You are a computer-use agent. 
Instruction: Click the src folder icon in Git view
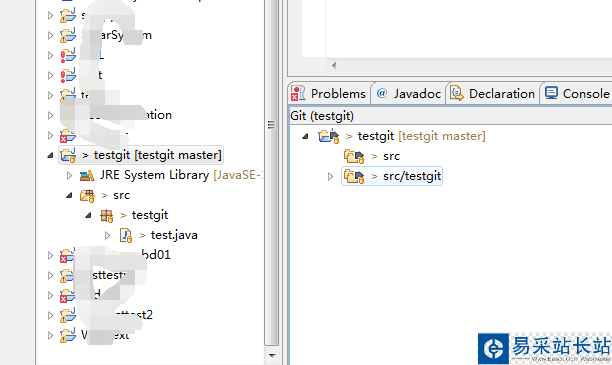click(x=354, y=156)
